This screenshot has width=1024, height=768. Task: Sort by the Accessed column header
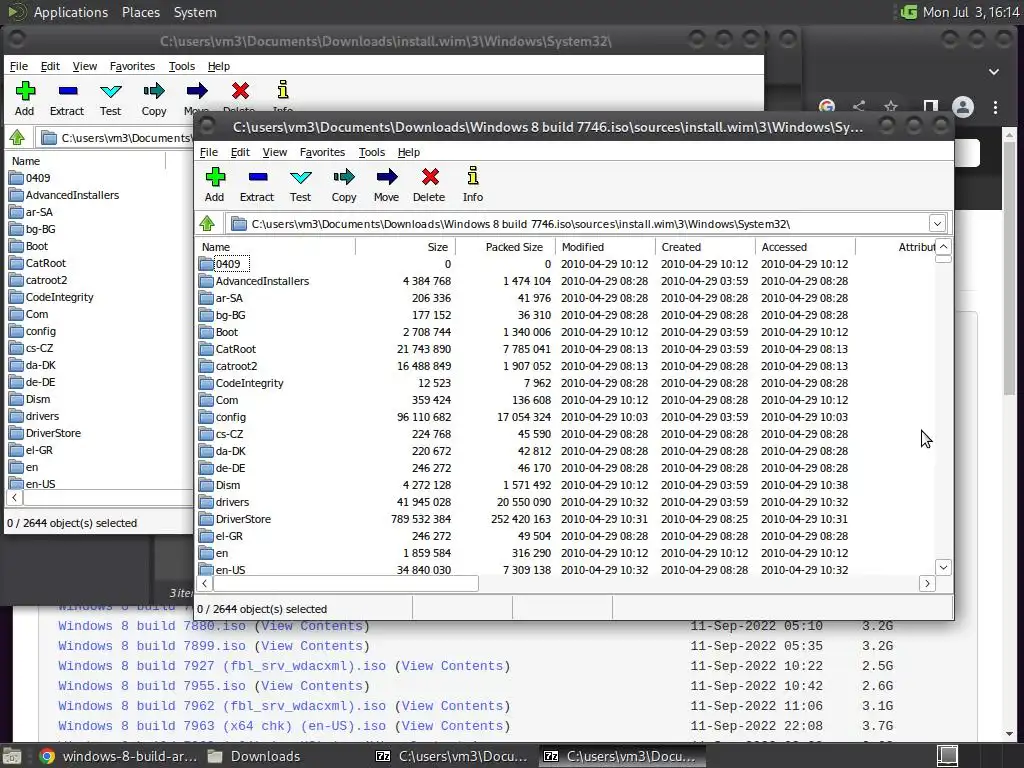pyautogui.click(x=805, y=247)
